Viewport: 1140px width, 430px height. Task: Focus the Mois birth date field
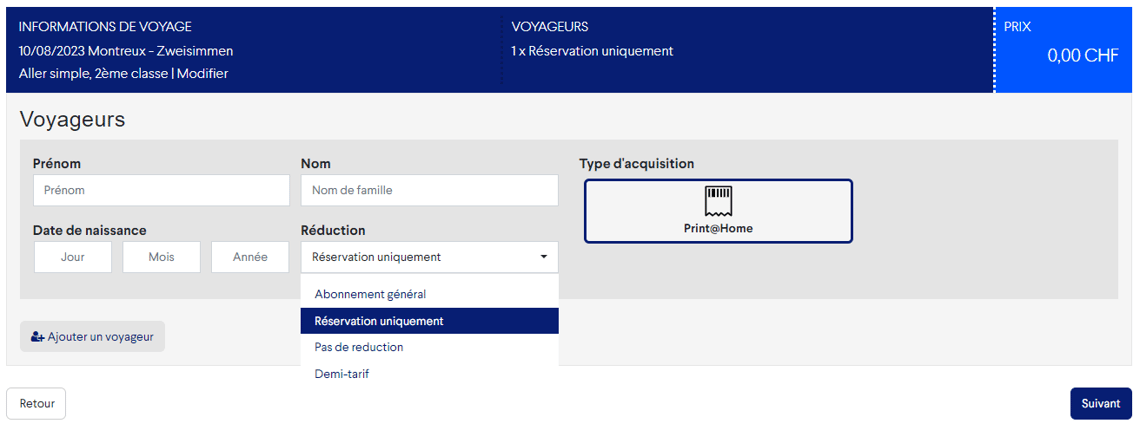click(161, 257)
